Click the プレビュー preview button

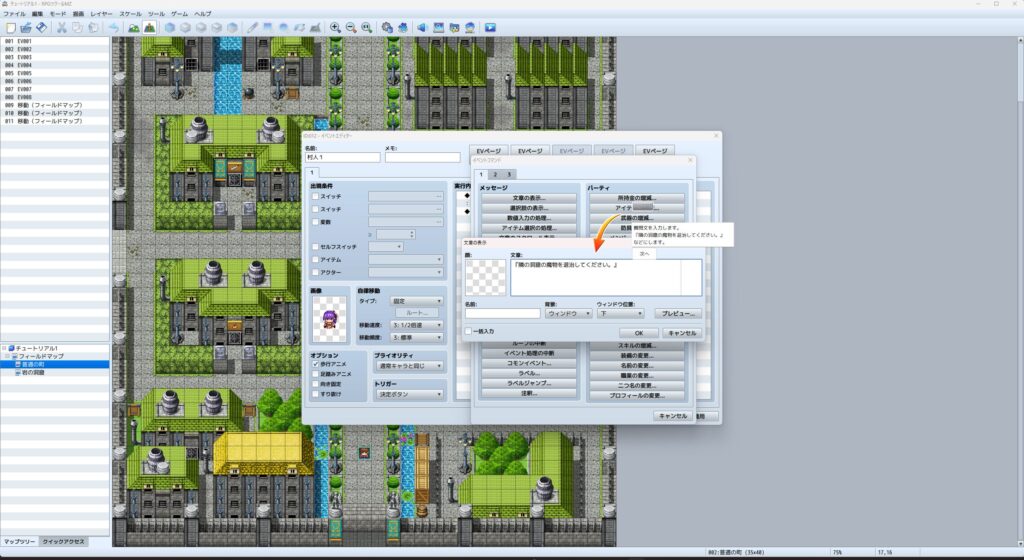tap(678, 313)
